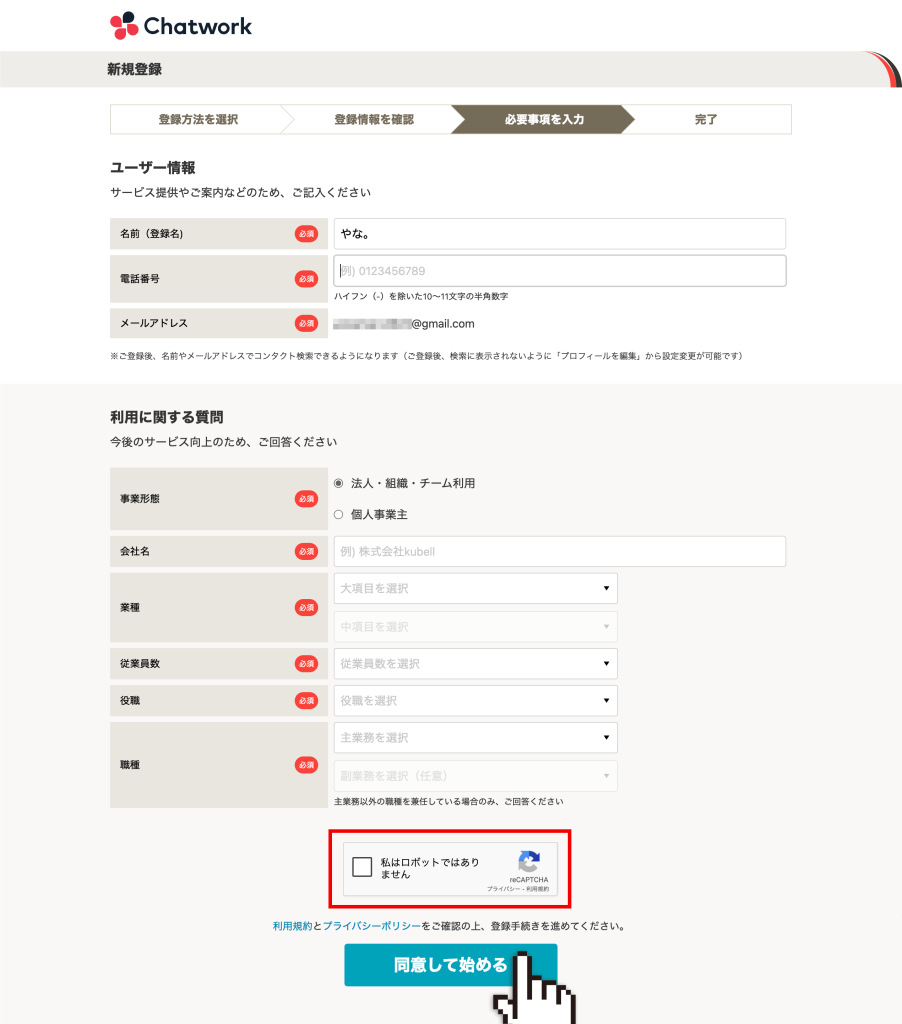
Task: Expand the 従業員数を選択 dropdown
Action: (475, 663)
